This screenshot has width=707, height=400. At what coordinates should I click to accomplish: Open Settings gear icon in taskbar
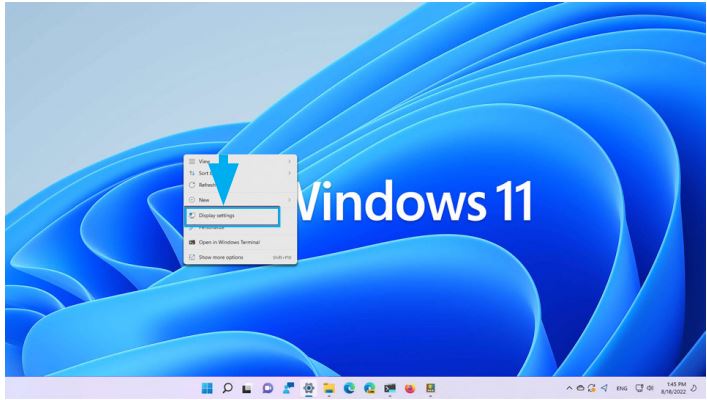click(x=309, y=389)
